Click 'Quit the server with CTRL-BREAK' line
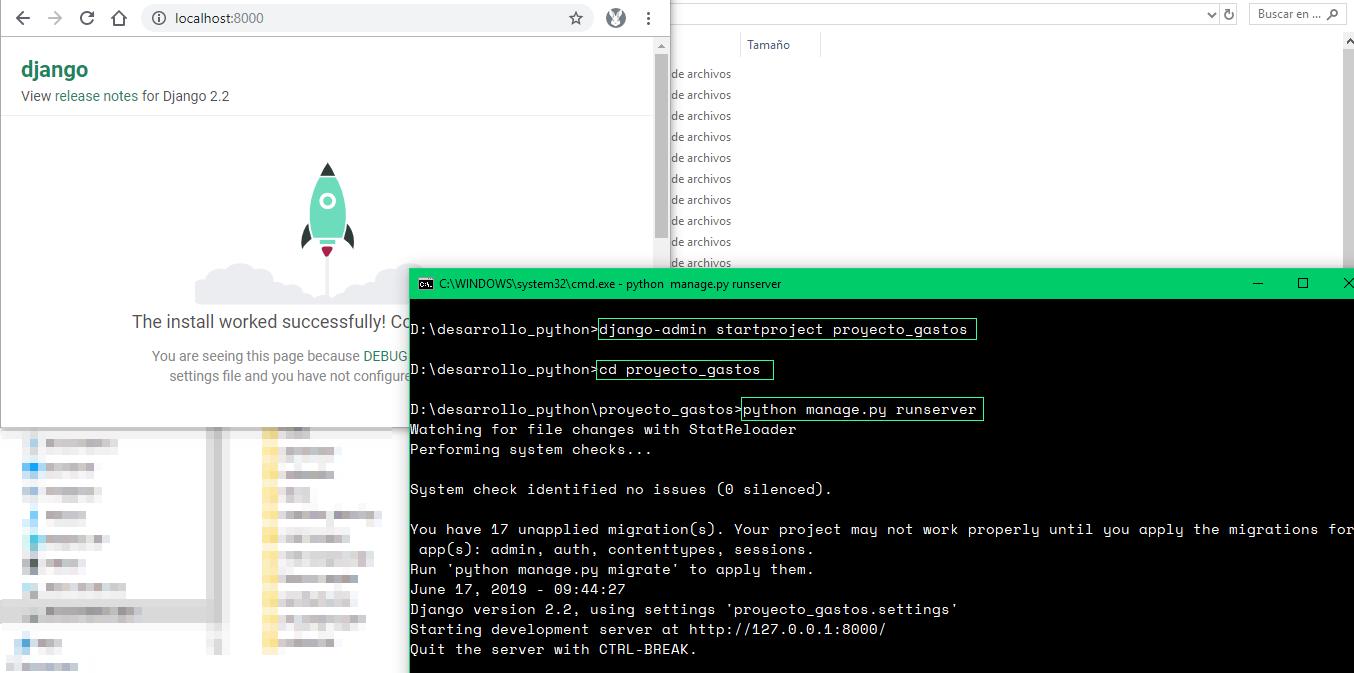The image size is (1354, 673). 553,649
